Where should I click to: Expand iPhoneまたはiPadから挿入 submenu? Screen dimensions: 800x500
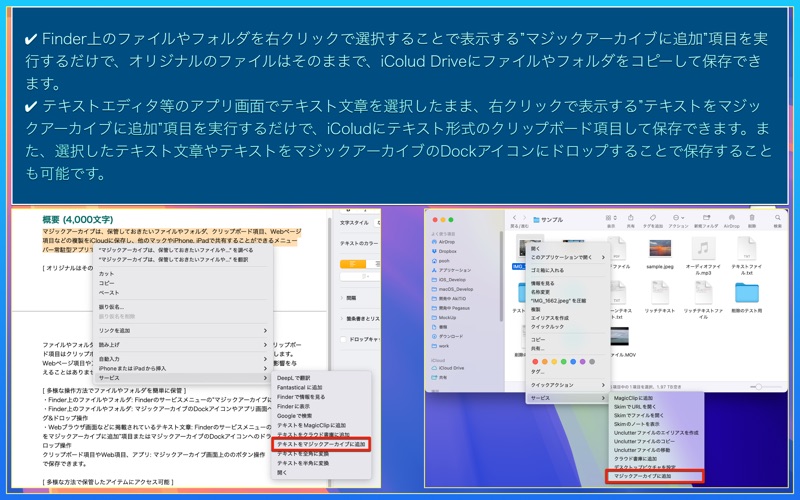point(183,368)
